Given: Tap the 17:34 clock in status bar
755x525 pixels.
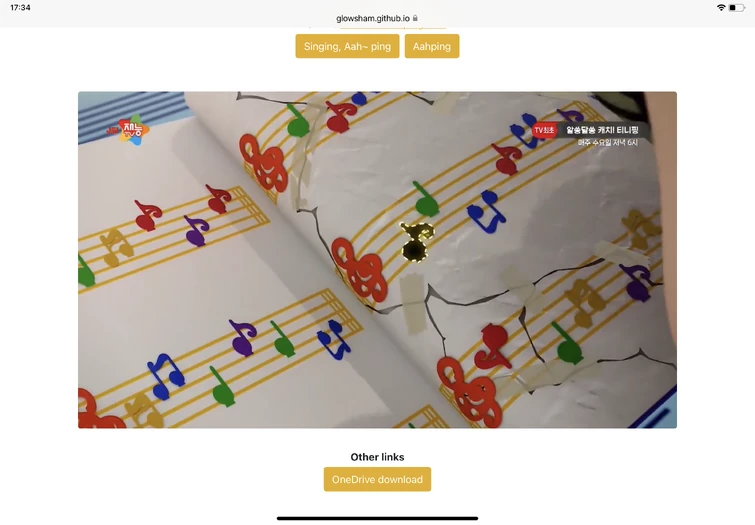Looking at the screenshot, I should 20,8.
